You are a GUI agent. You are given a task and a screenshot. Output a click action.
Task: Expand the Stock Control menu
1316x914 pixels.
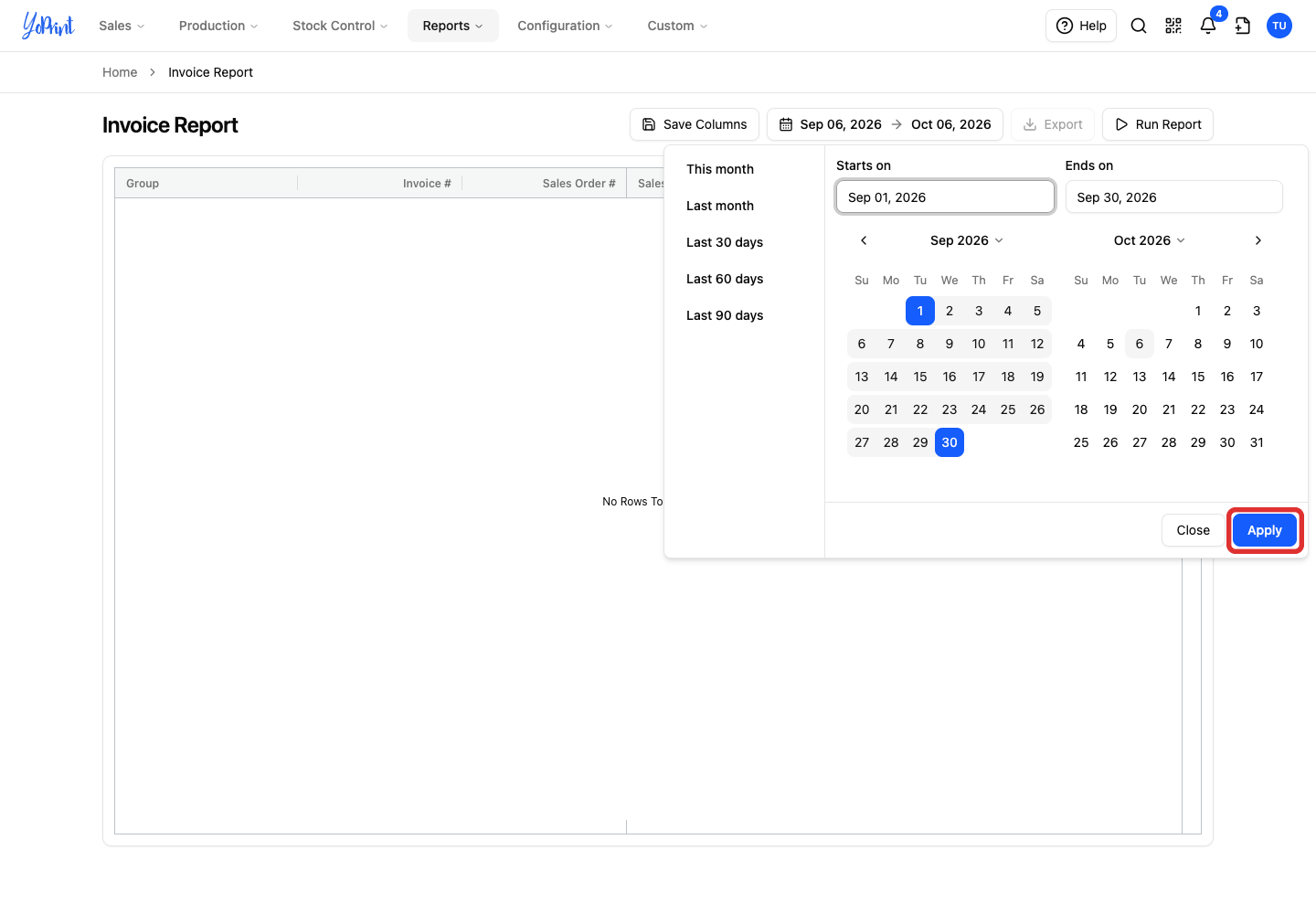tap(340, 26)
